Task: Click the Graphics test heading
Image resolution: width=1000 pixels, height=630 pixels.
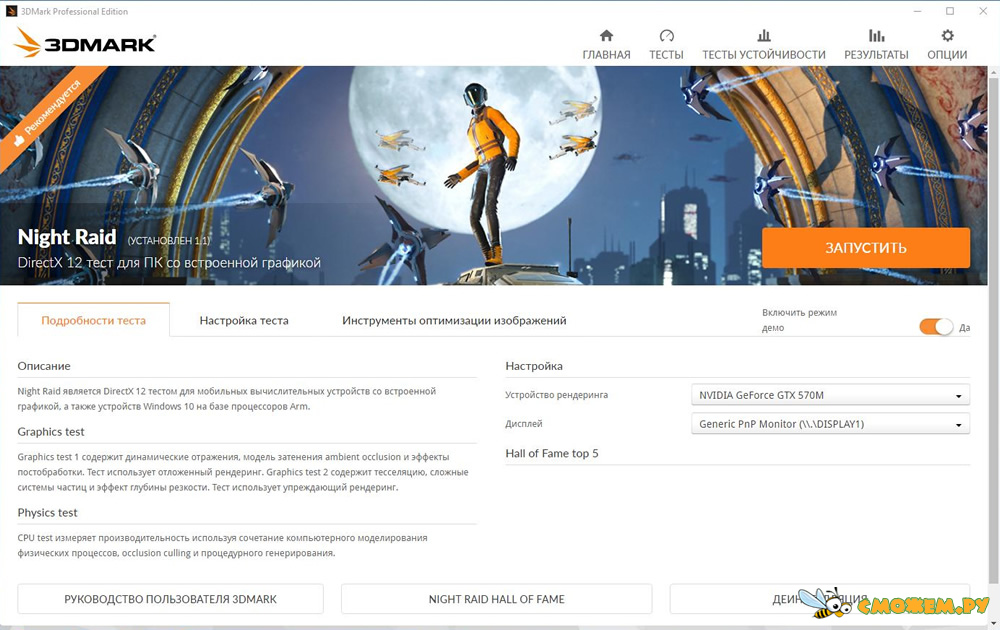Action: pyautogui.click(x=51, y=432)
